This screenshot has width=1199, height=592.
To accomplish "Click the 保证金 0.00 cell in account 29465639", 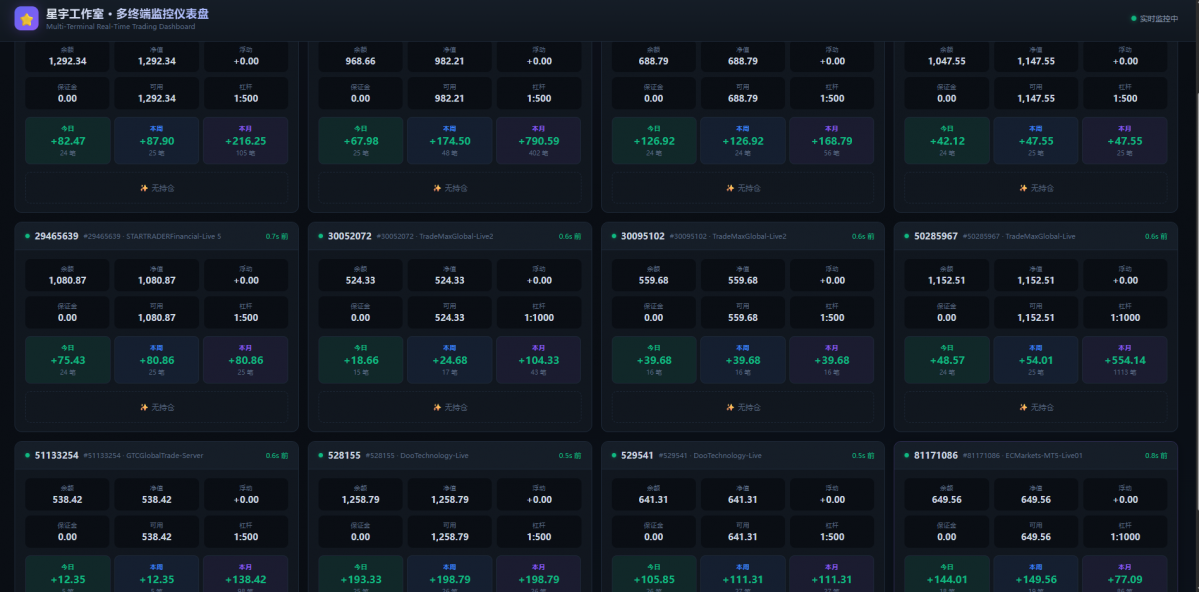I will [x=67, y=313].
